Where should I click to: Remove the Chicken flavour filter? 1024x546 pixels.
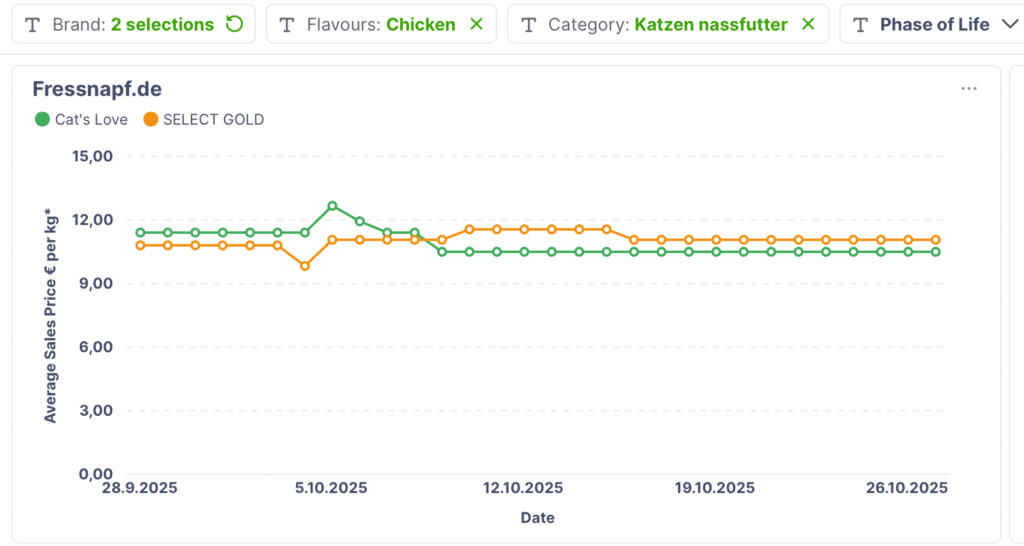(x=476, y=24)
